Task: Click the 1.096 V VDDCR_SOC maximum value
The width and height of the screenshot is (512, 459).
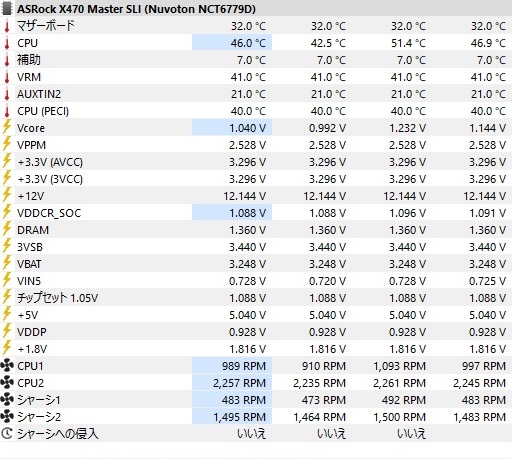Action: (x=407, y=213)
